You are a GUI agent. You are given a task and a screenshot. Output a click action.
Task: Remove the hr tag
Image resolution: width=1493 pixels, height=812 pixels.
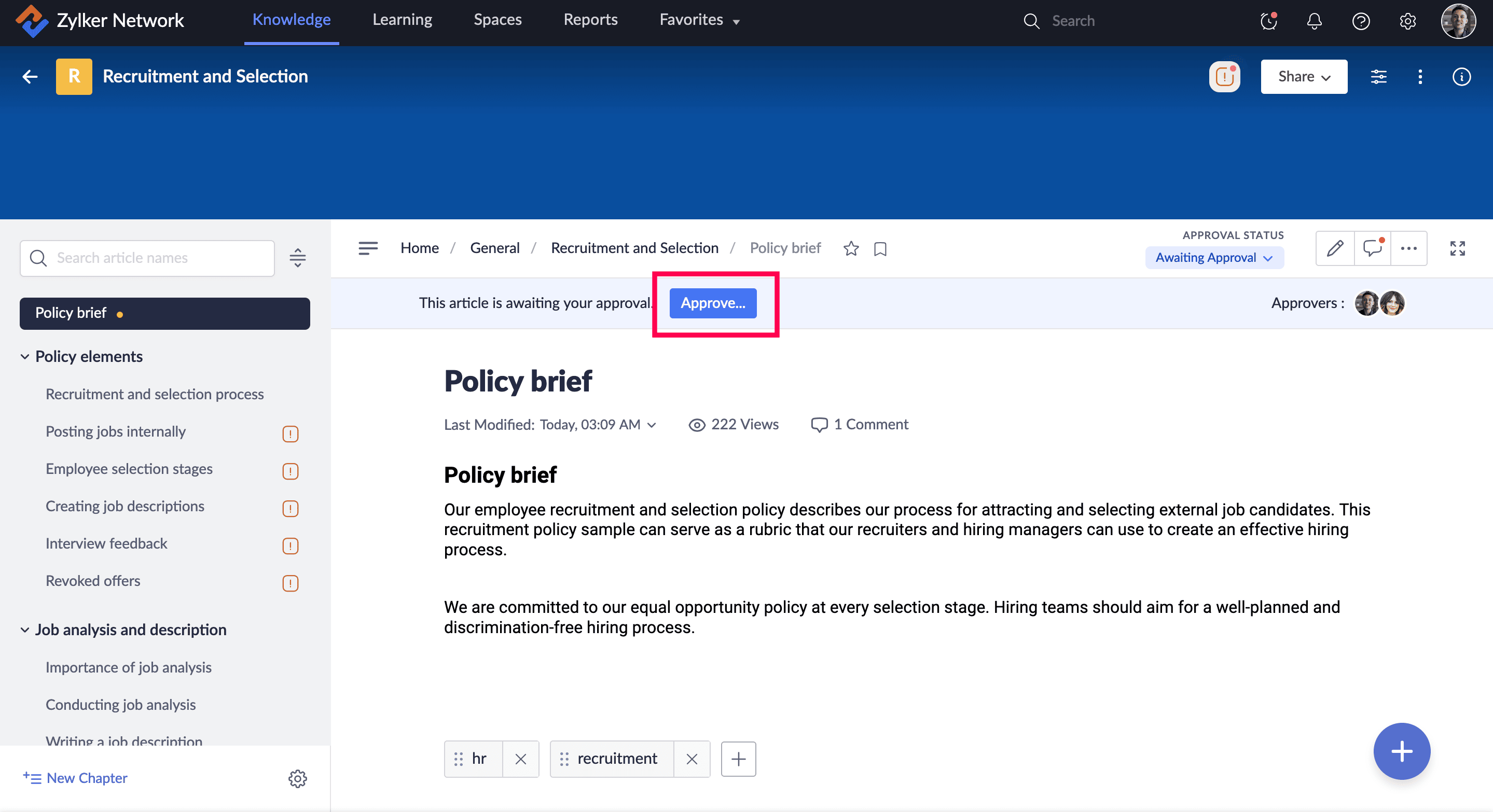coord(520,759)
